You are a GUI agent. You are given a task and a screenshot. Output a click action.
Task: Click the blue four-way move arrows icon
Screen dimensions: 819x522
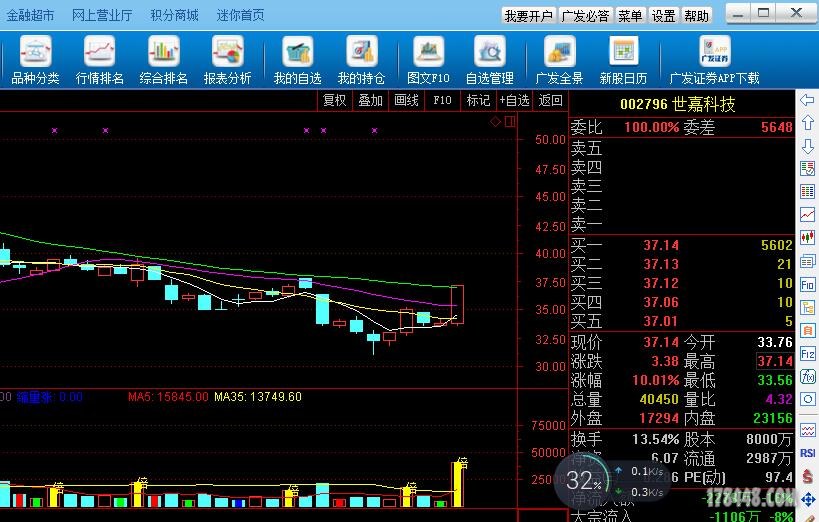click(x=808, y=499)
